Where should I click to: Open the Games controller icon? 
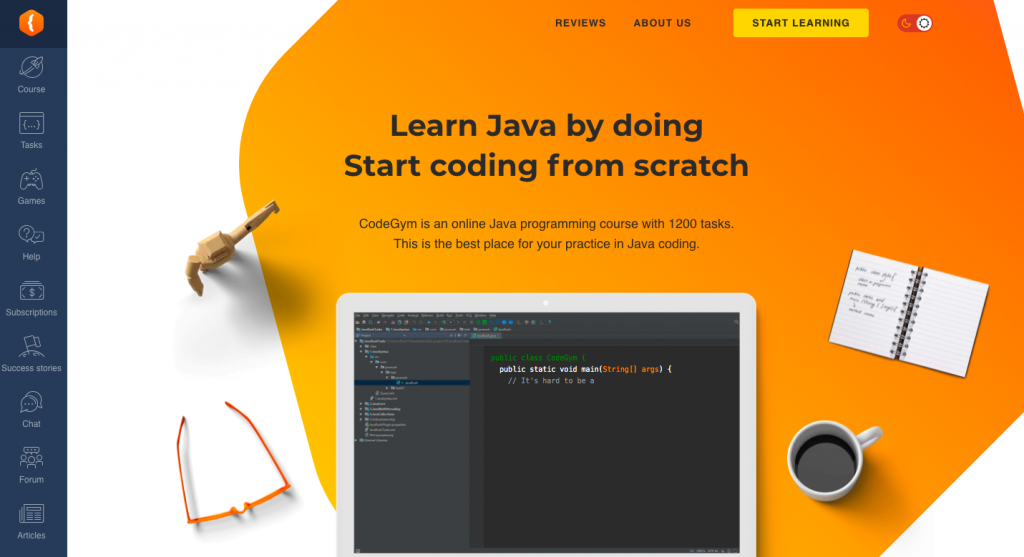pos(32,180)
